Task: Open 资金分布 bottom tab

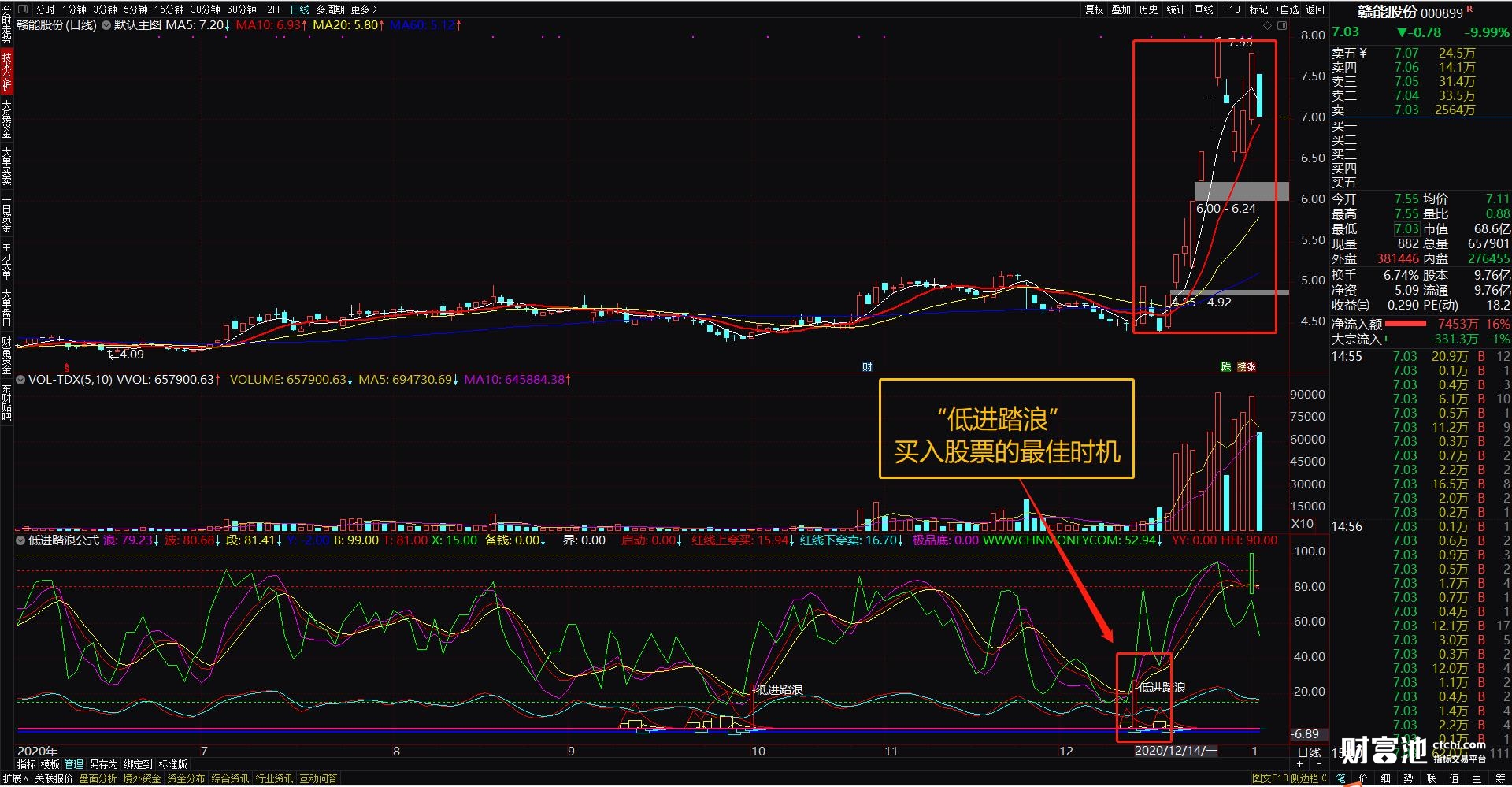Action: click(x=186, y=778)
